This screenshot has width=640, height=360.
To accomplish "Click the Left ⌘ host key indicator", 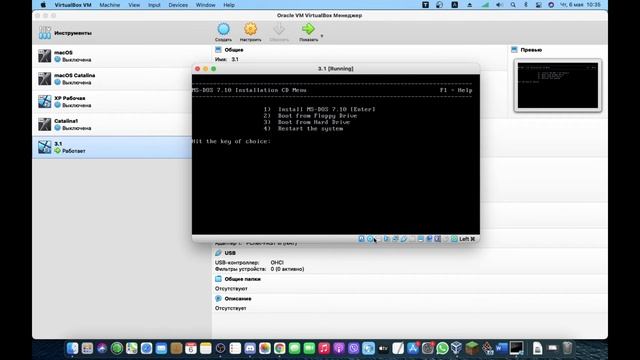I will (x=467, y=239).
